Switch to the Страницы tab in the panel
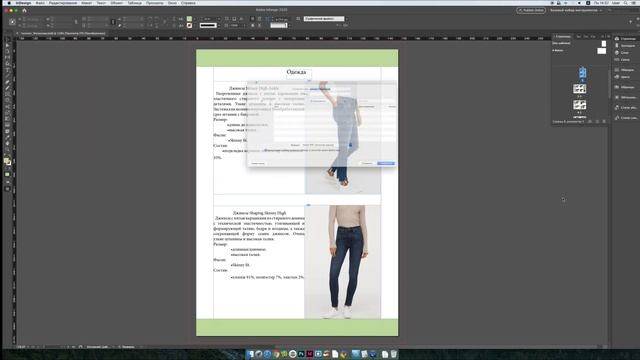 [x=562, y=37]
